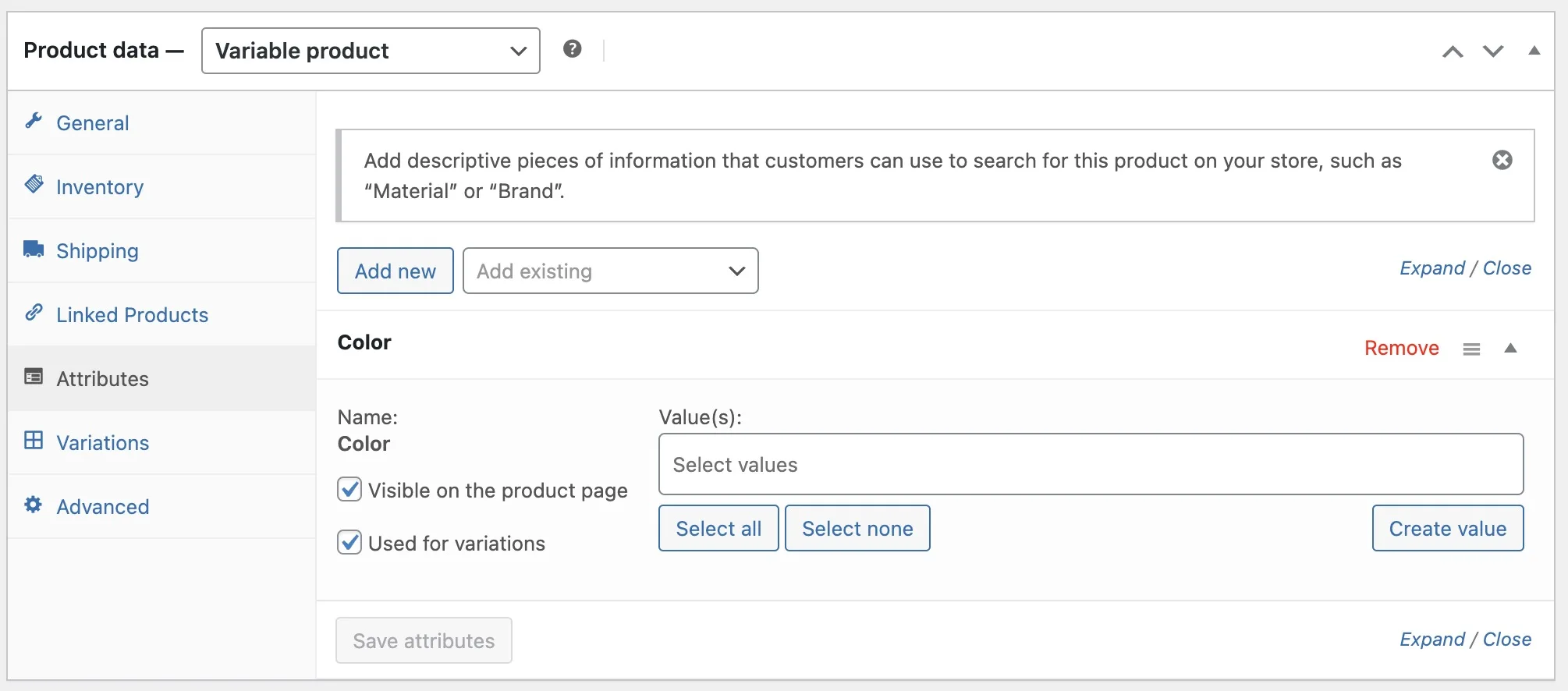Click the product type help question icon

pyautogui.click(x=573, y=49)
